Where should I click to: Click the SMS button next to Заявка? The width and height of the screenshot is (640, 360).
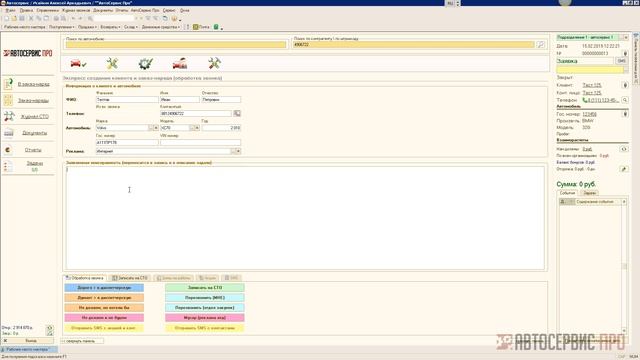point(622,61)
